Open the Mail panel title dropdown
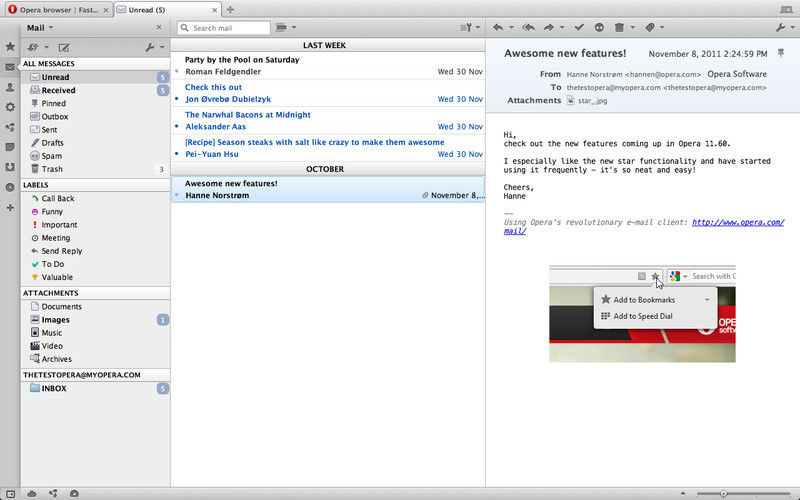Viewport: 800px width, 500px height. 40,28
